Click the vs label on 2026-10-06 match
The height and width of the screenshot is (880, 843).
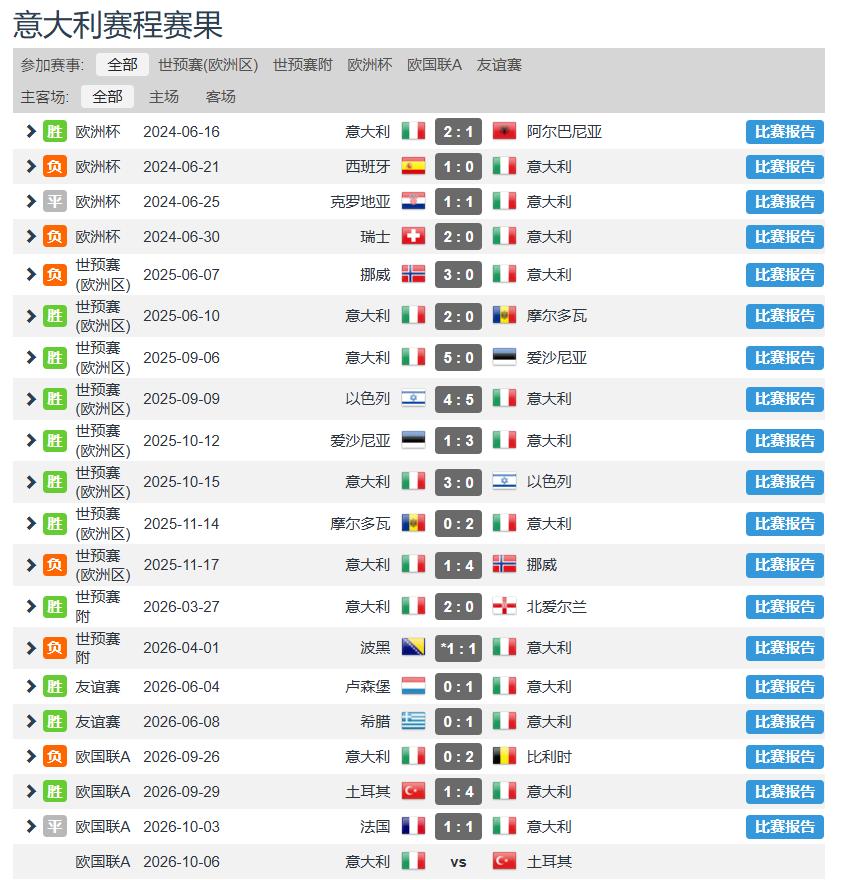[x=458, y=862]
